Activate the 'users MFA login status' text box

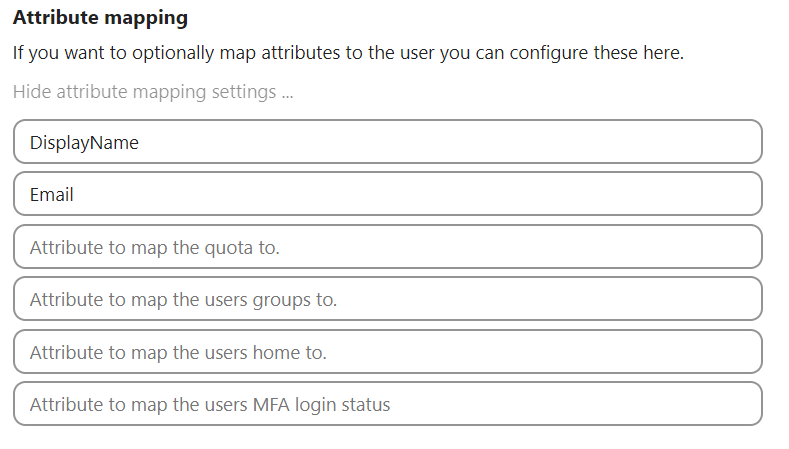coord(388,404)
